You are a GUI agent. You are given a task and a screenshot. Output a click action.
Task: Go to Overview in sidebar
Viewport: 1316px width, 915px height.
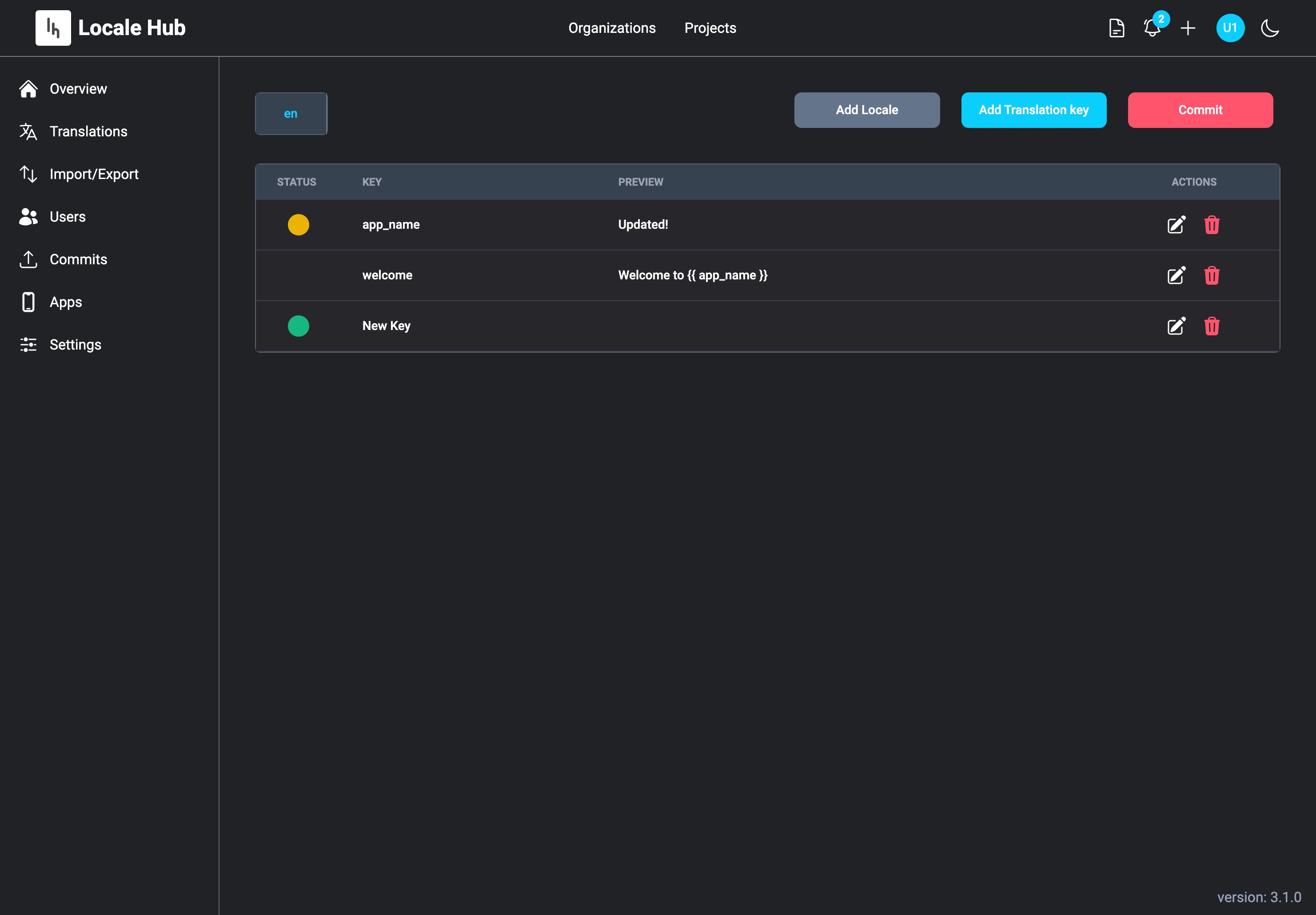pos(78,89)
